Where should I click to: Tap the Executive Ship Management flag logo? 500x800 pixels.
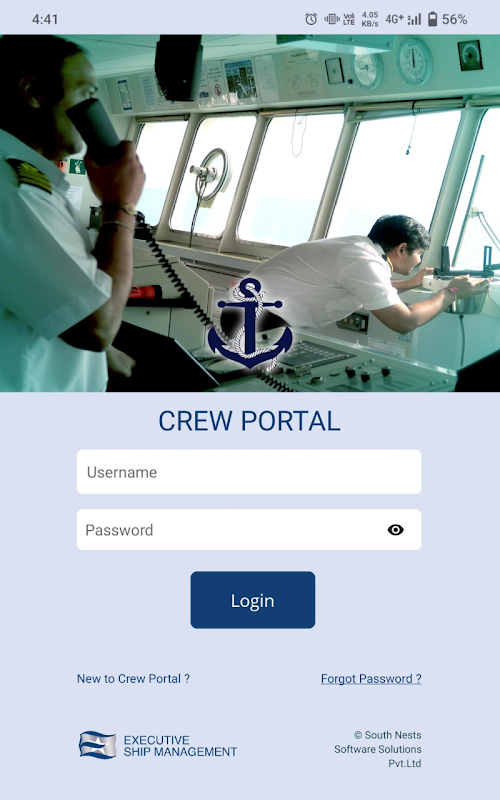click(x=97, y=745)
